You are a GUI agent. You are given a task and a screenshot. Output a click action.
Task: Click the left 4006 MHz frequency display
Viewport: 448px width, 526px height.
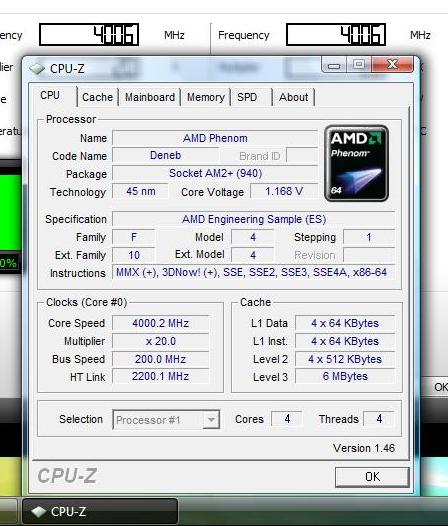(x=89, y=35)
